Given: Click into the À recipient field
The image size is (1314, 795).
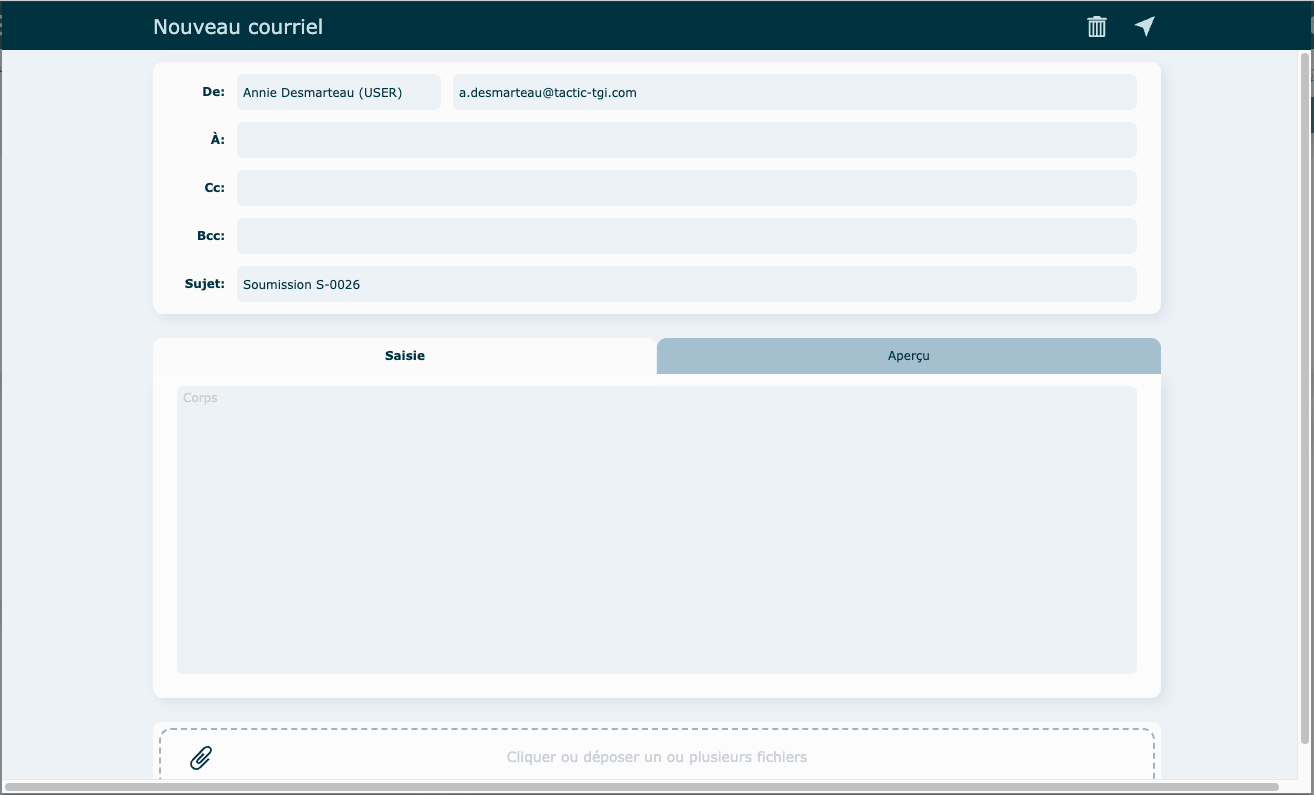Looking at the screenshot, I should [x=686, y=140].
